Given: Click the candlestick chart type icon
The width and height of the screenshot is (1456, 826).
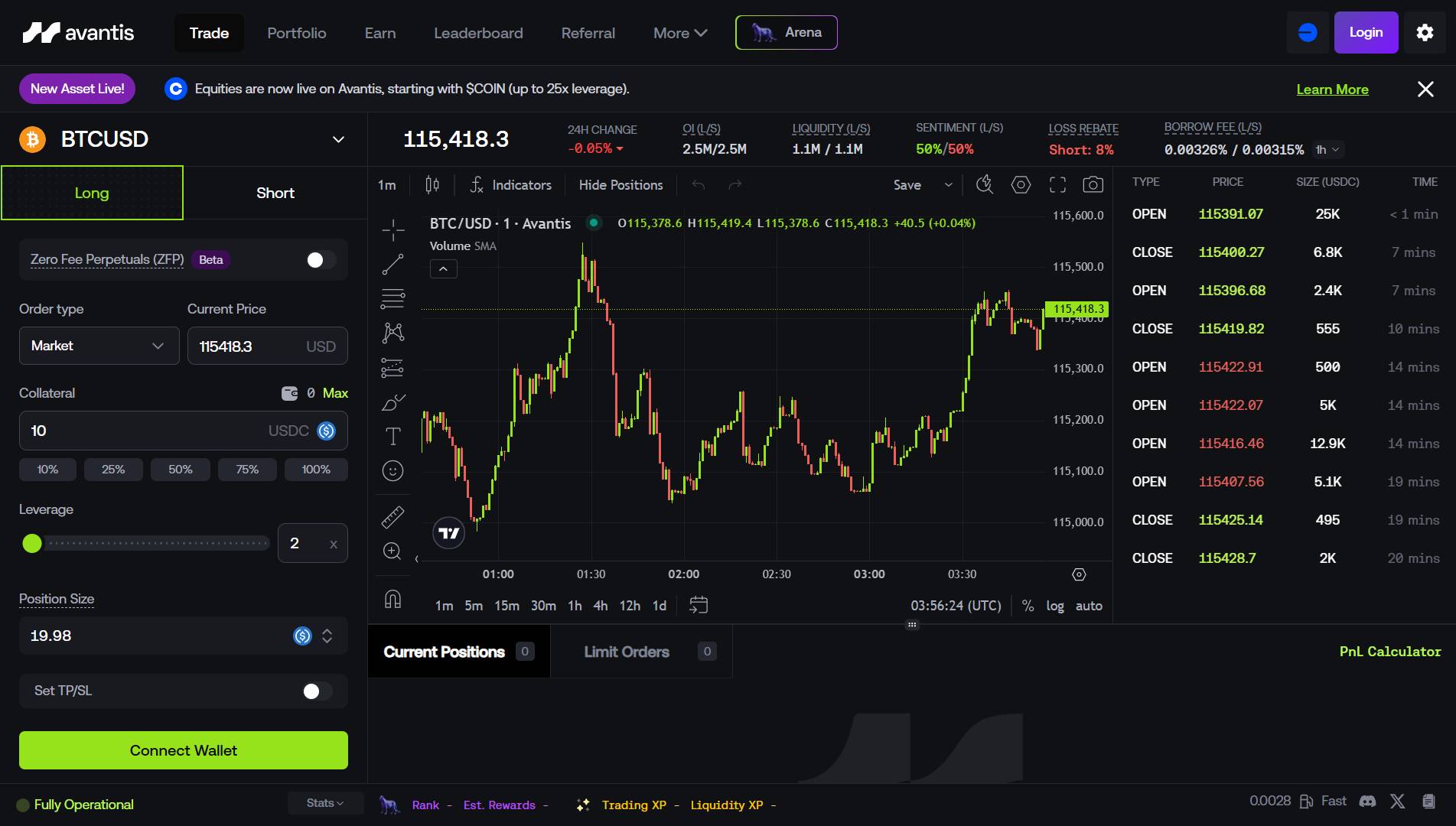Looking at the screenshot, I should tap(432, 185).
